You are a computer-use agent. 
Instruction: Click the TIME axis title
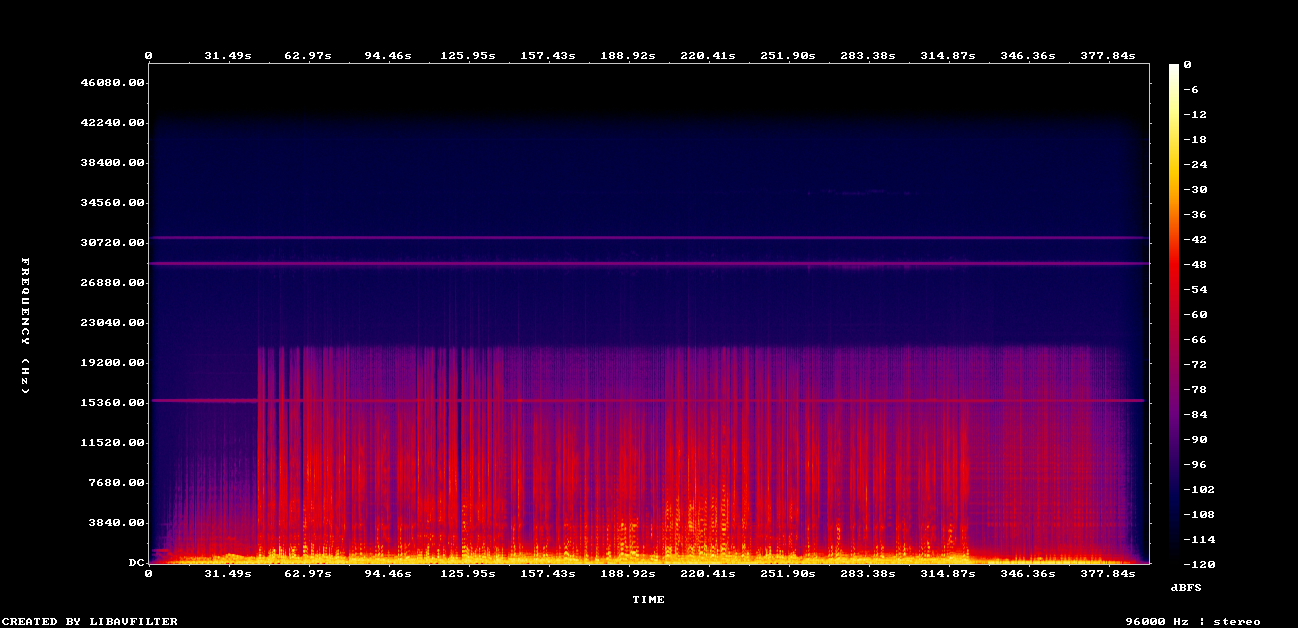pos(648,600)
